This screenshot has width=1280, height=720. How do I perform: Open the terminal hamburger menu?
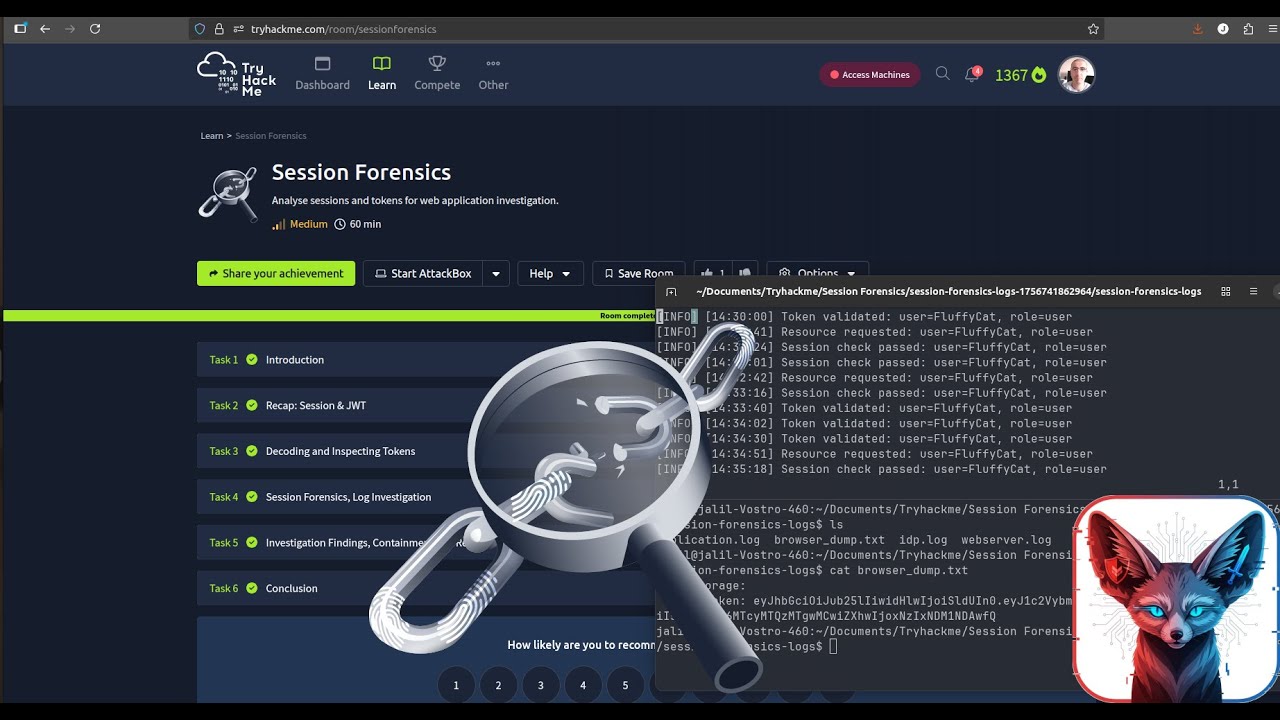[x=1253, y=292]
